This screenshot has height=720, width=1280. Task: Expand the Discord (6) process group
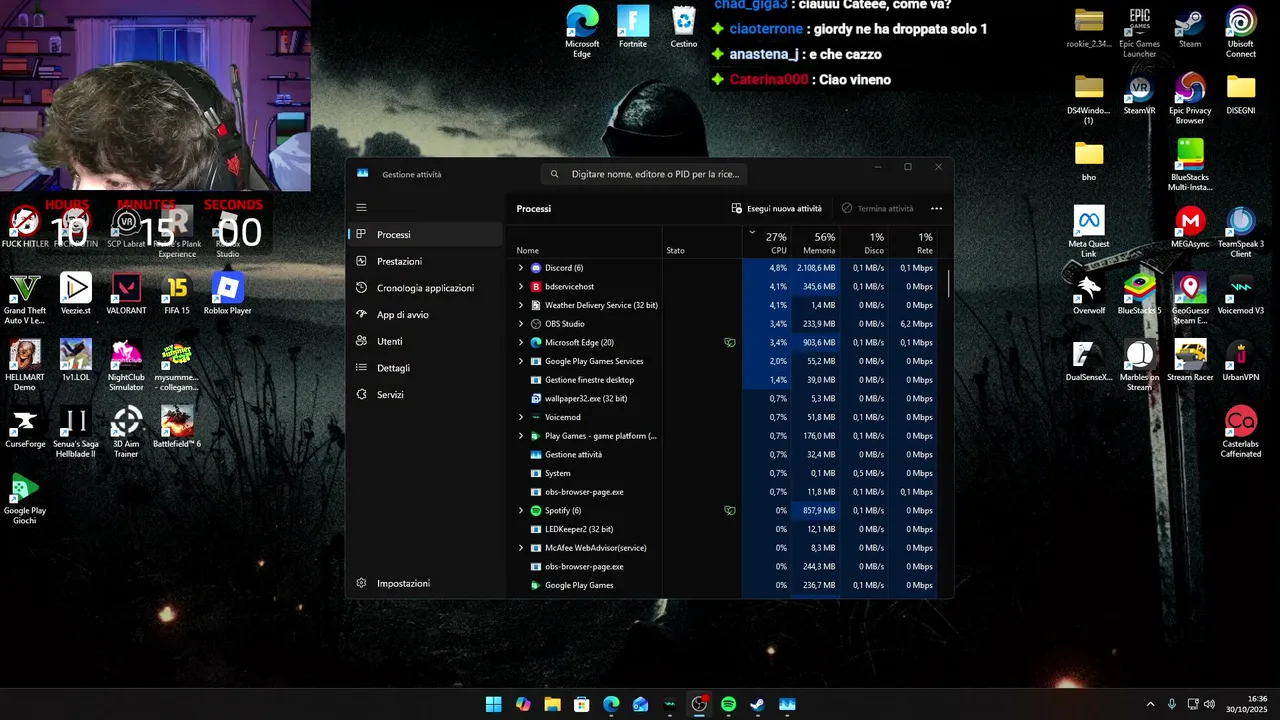(521, 268)
